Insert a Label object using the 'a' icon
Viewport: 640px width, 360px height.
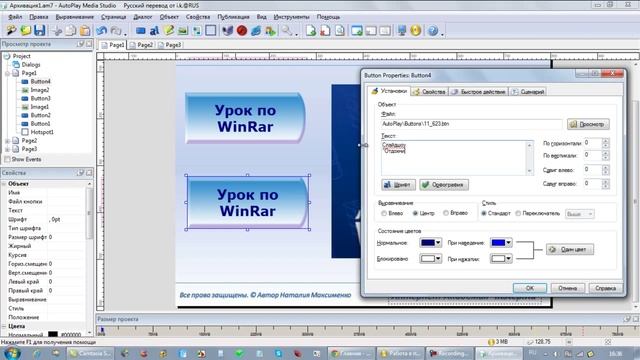pyautogui.click(x=154, y=31)
